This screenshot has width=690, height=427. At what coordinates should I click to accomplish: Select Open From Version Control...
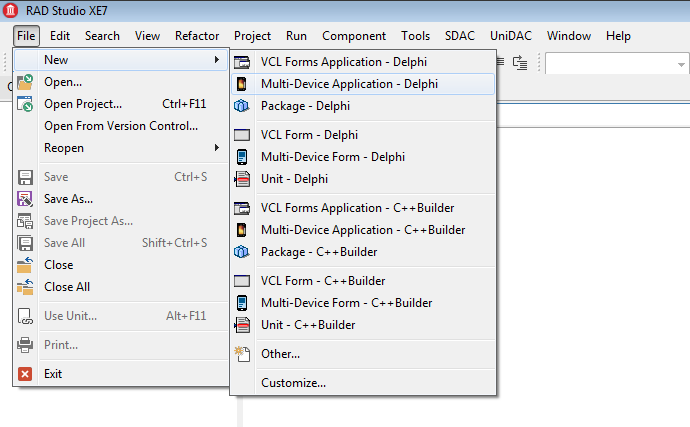pos(121,126)
